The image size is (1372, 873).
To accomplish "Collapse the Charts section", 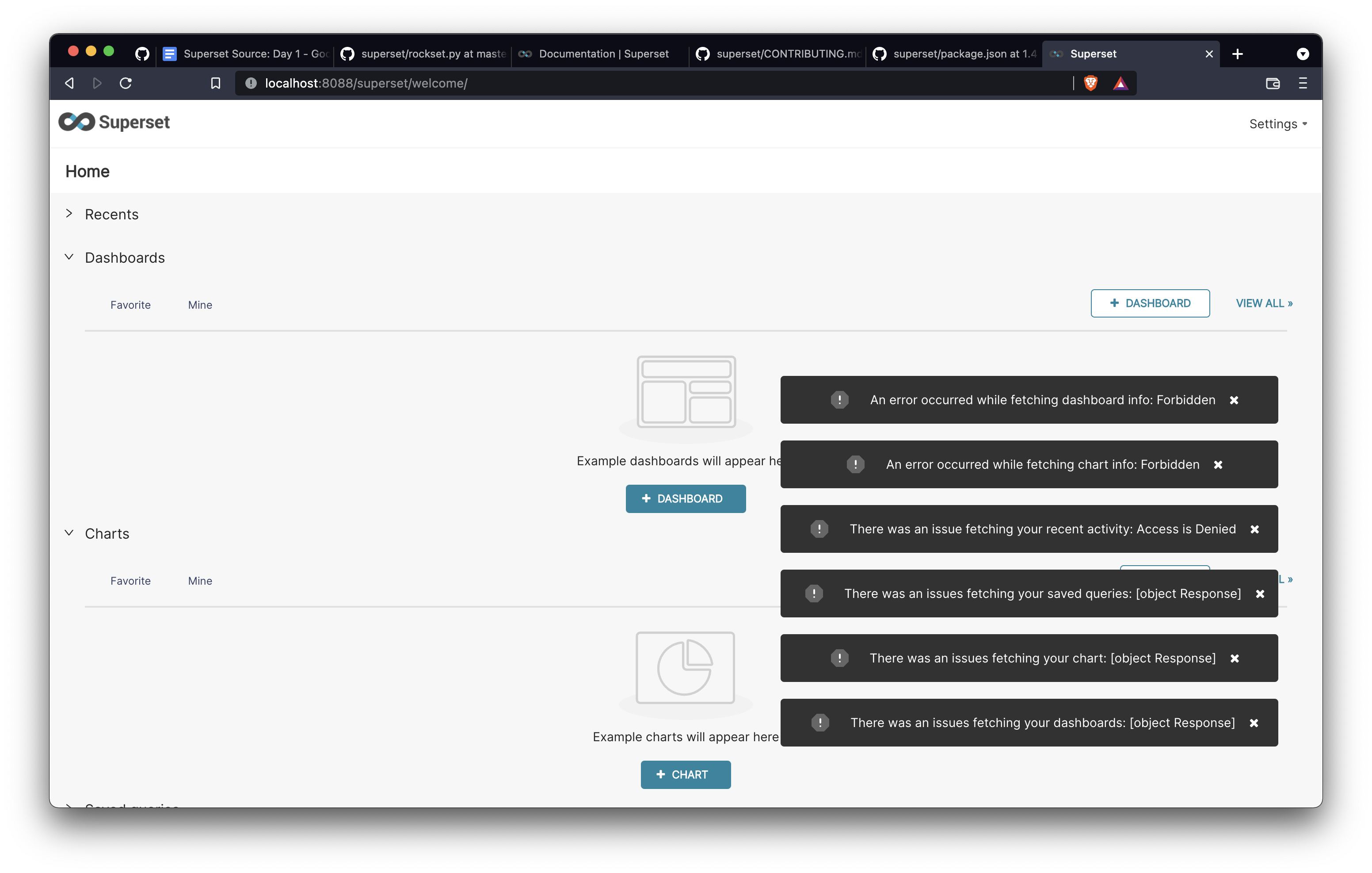I will coord(70,533).
